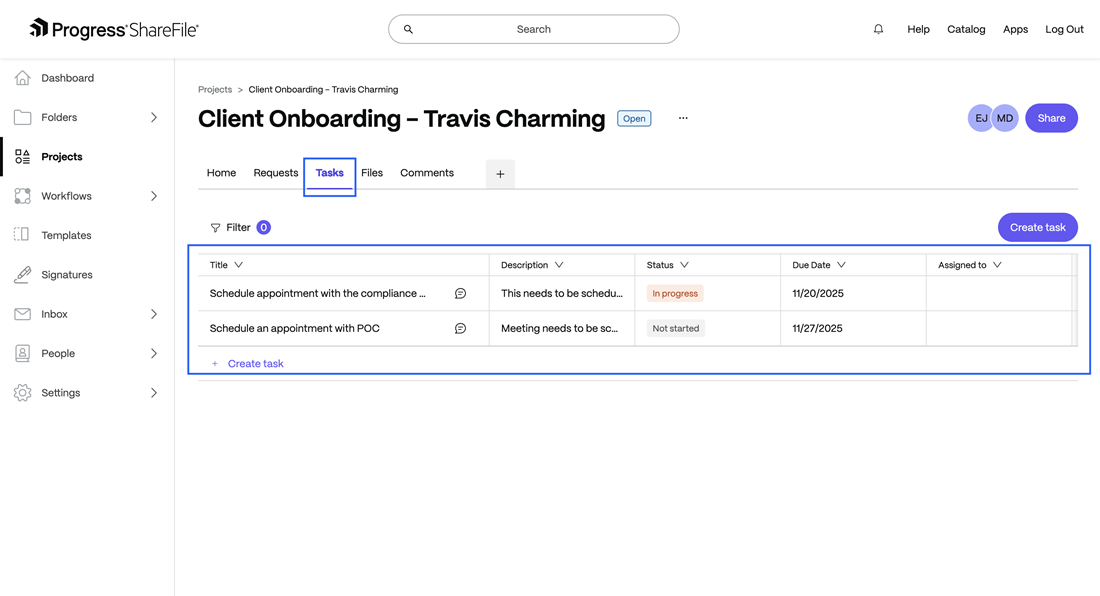Switch to the Requests tab
The width and height of the screenshot is (1100, 596).
point(275,173)
